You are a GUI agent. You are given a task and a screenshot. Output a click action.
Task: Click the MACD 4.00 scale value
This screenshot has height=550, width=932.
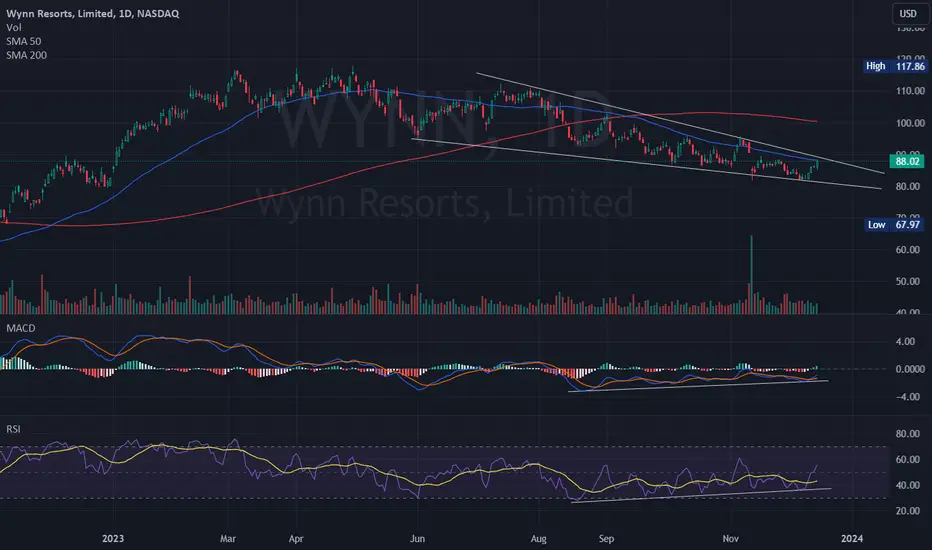tap(905, 341)
